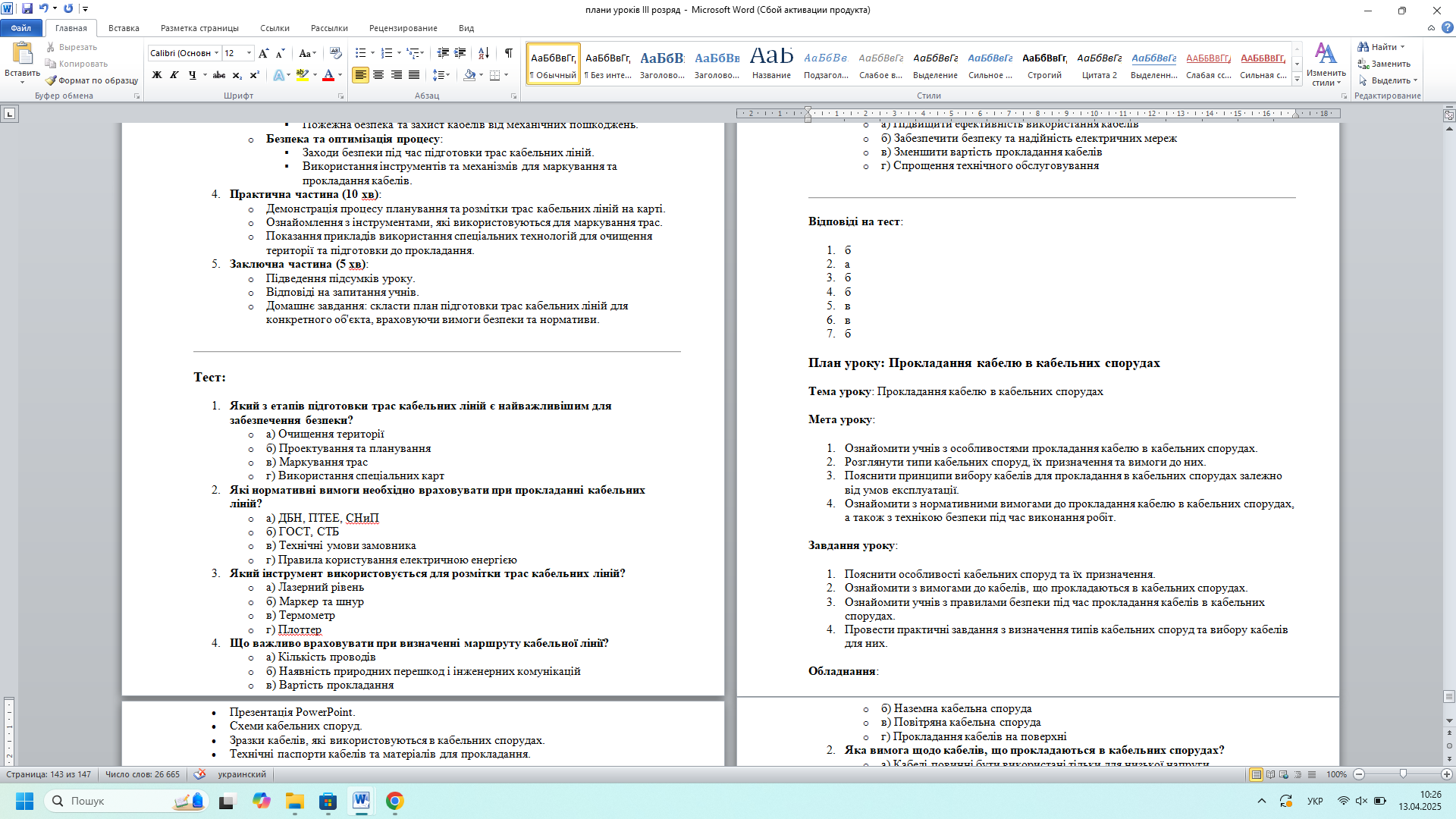This screenshot has width=1456, height=819.
Task: Open the Calibri font name dropdown
Action: pyautogui.click(x=216, y=53)
